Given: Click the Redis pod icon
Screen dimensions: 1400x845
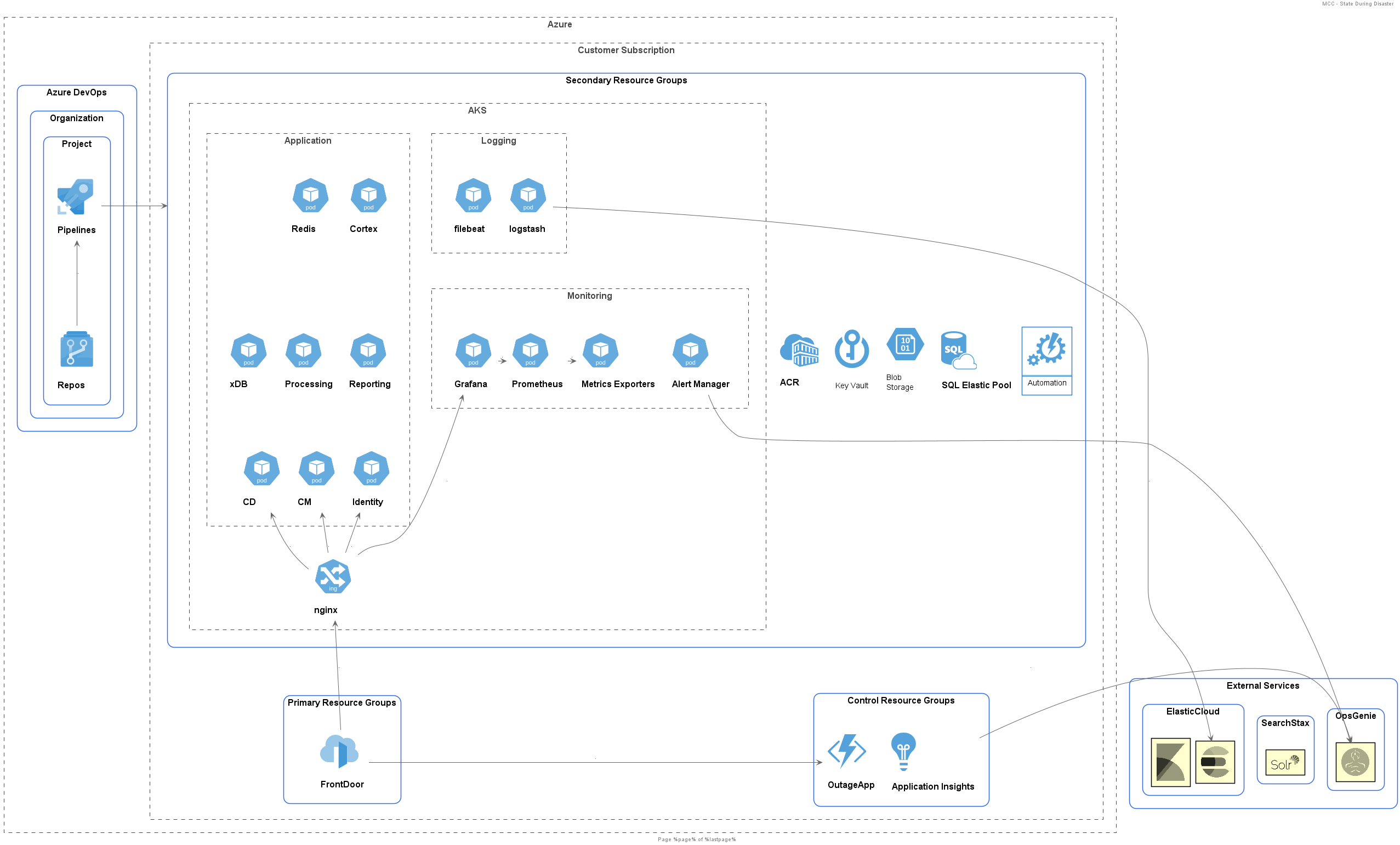Looking at the screenshot, I should 310,195.
